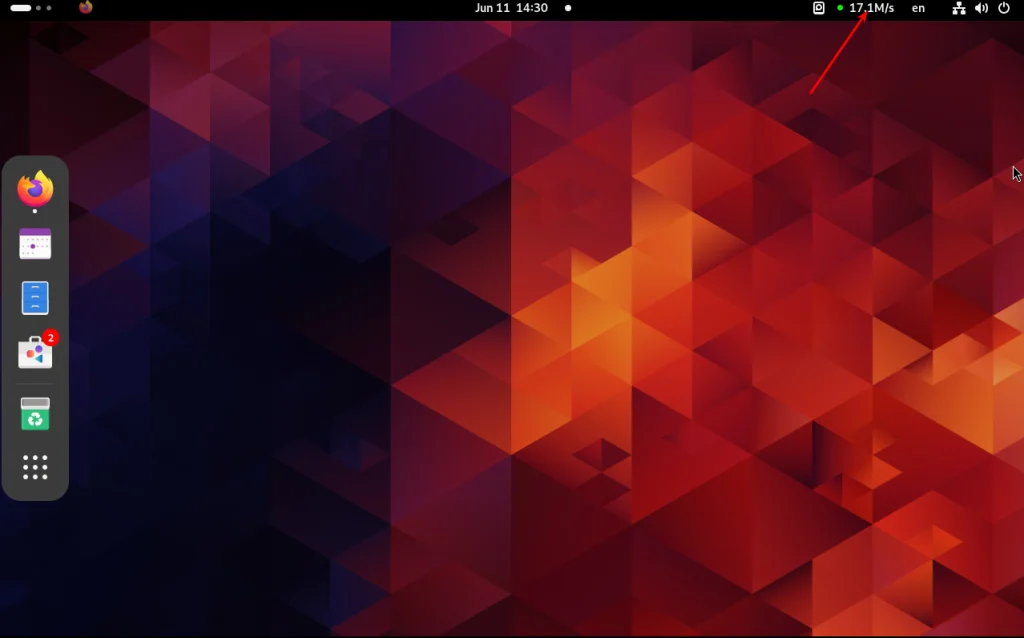The width and height of the screenshot is (1024, 638).
Task: Click the Firefox icon in the top bar
Action: [86, 8]
